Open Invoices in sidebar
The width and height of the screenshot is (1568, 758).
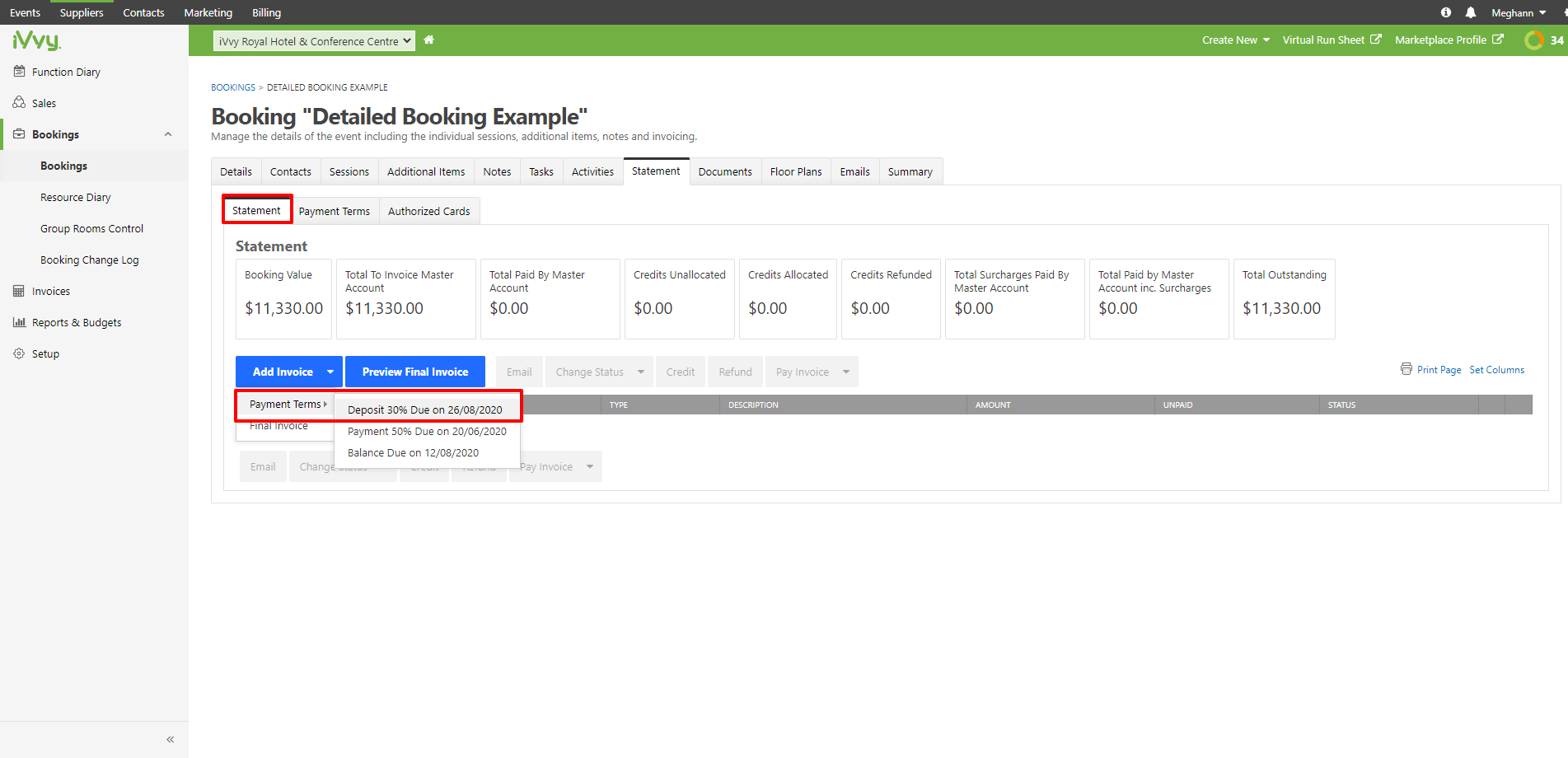click(50, 291)
